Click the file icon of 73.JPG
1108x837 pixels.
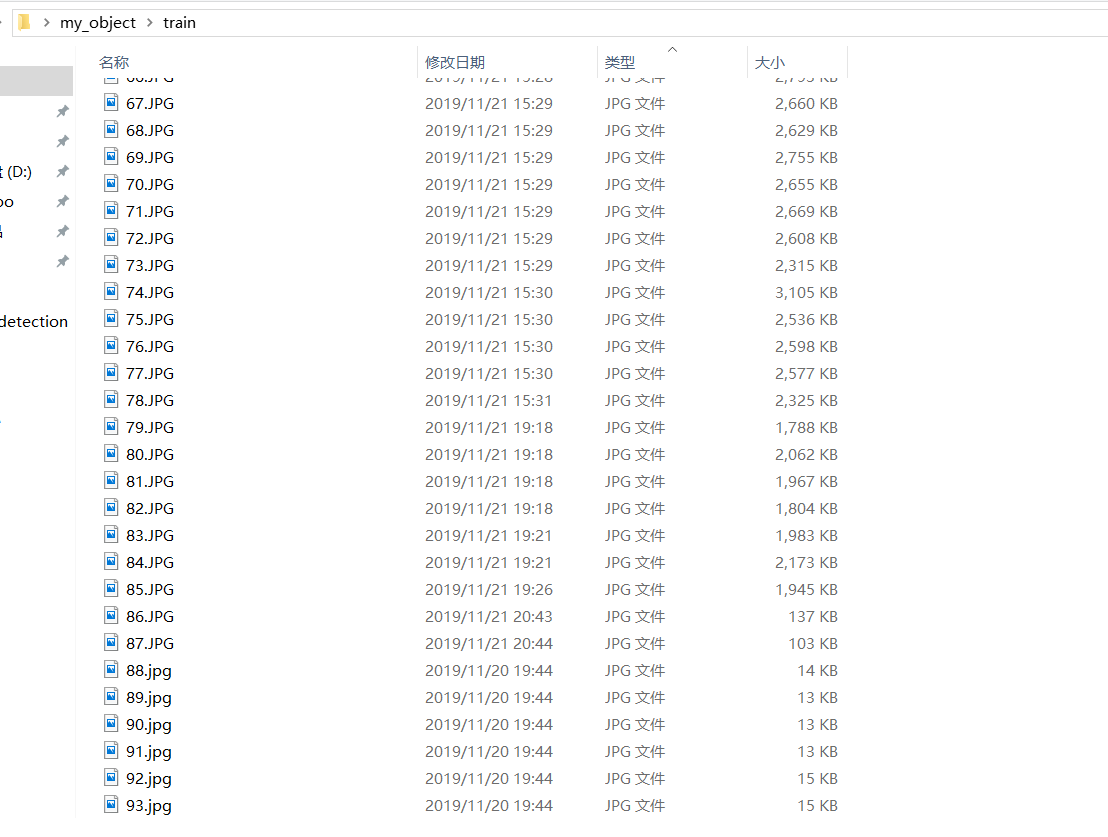click(x=111, y=265)
